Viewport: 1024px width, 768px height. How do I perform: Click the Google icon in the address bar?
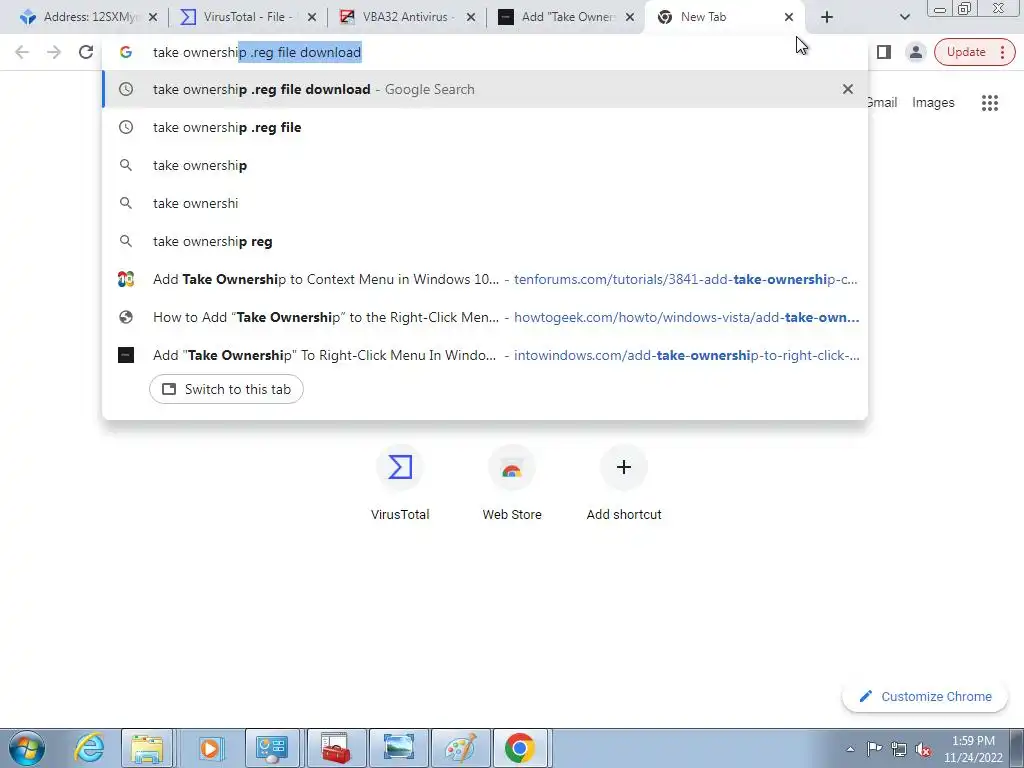[126, 52]
